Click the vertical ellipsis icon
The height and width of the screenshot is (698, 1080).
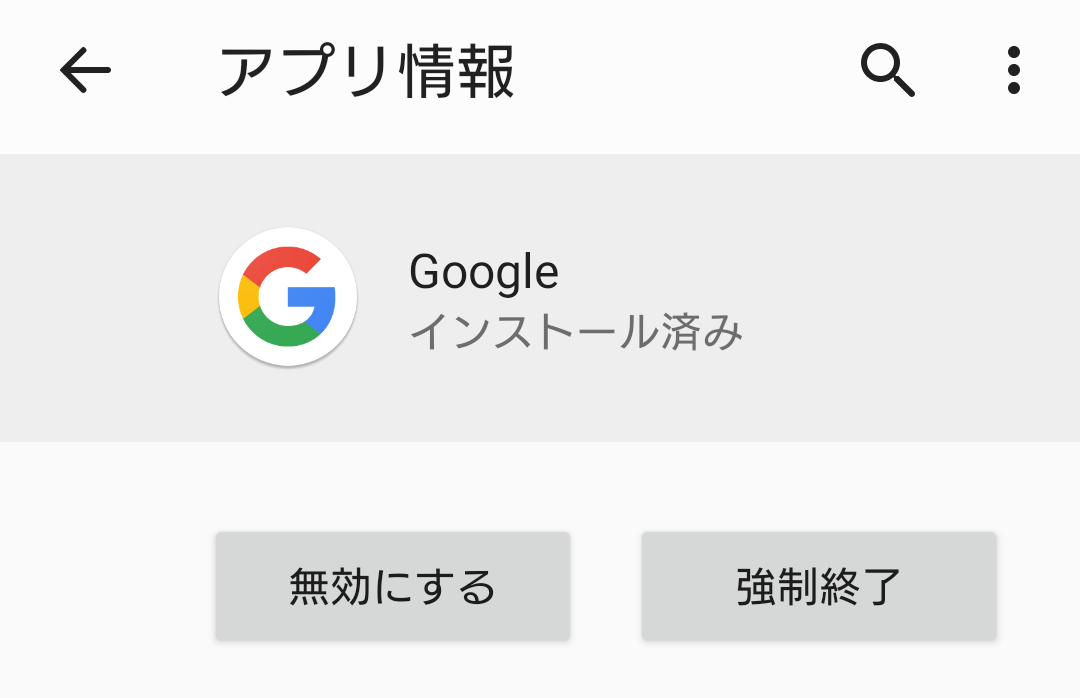[1013, 71]
